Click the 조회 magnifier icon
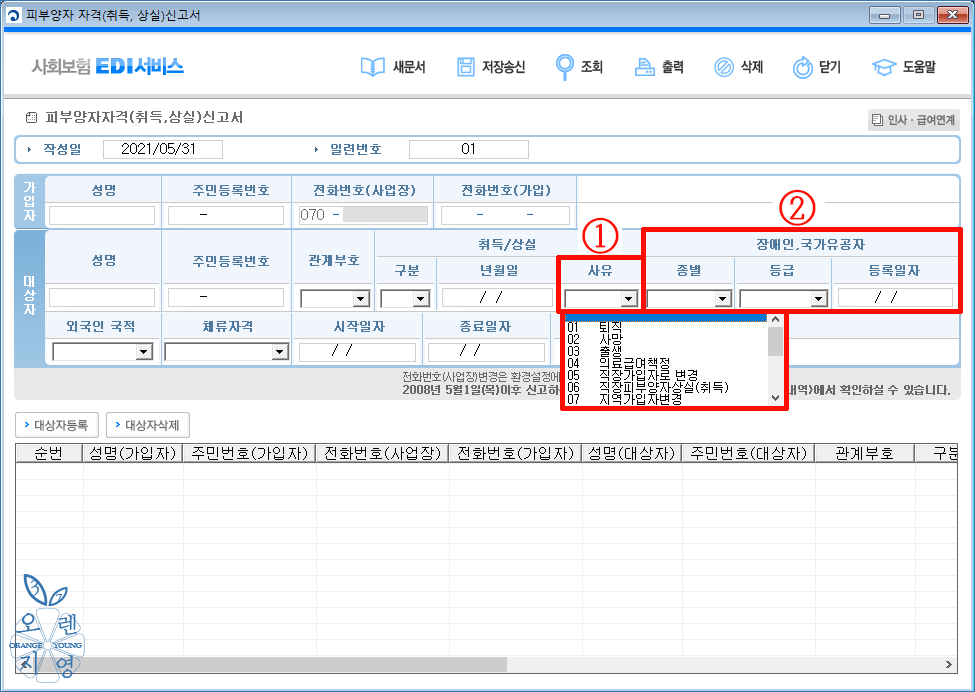975x692 pixels. (565, 67)
